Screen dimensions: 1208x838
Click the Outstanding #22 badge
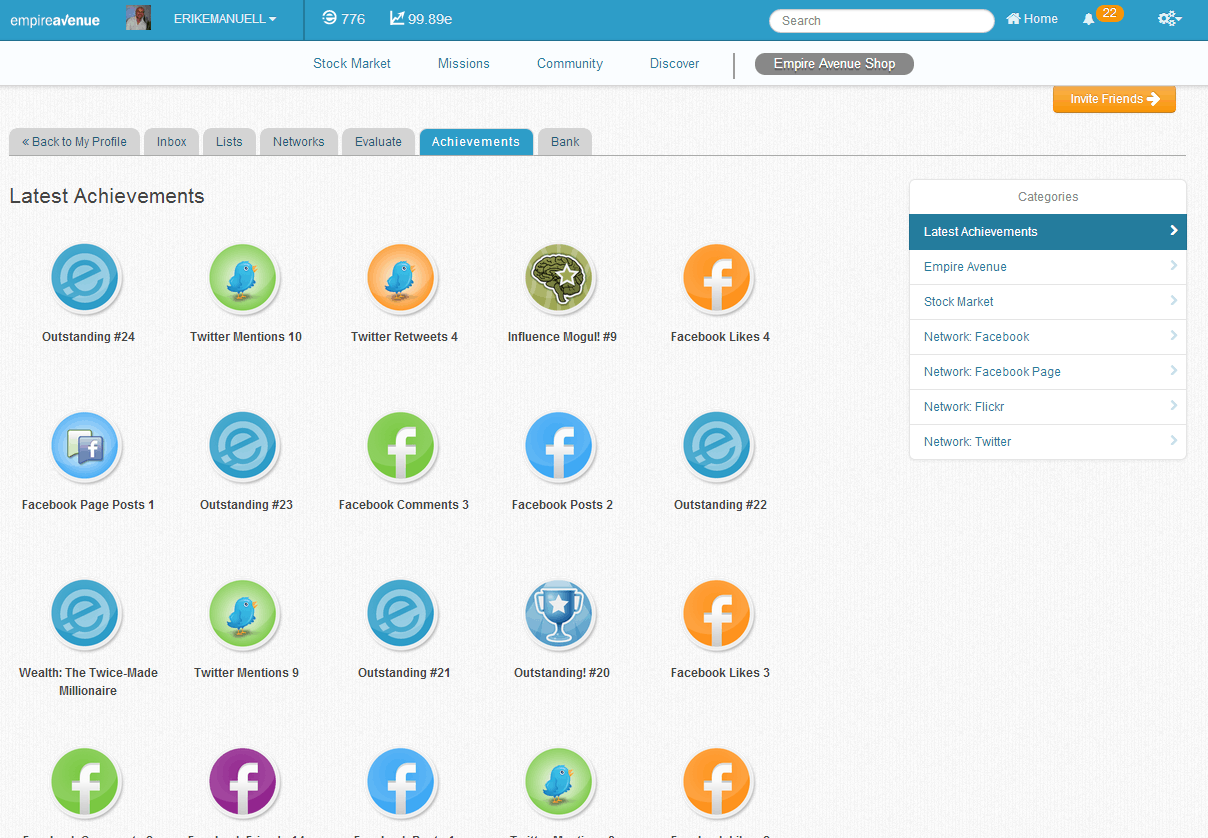click(718, 446)
